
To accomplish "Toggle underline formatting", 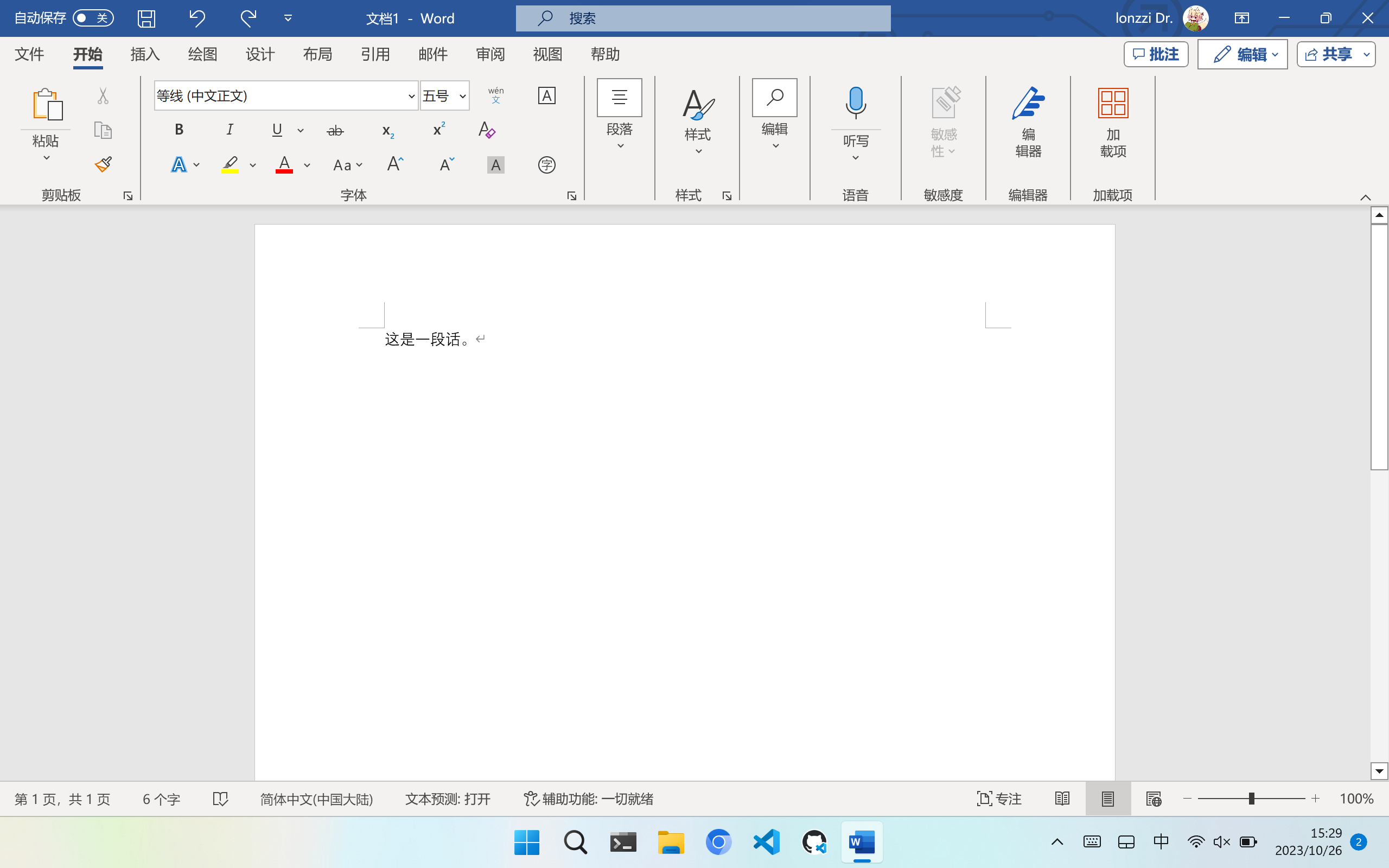I will point(277,130).
